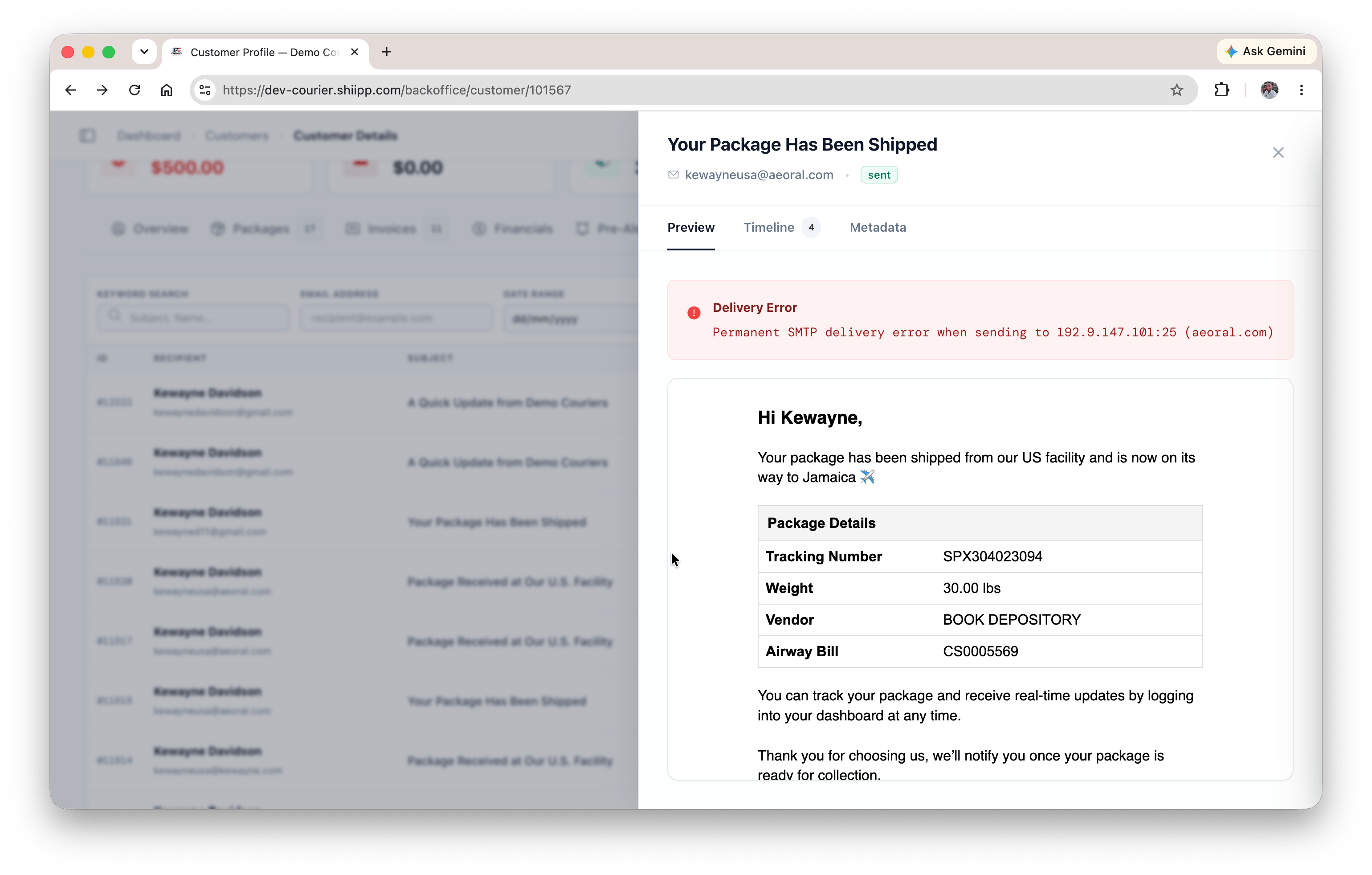
Task: Close the Customer Profile browser tab
Action: point(355,52)
